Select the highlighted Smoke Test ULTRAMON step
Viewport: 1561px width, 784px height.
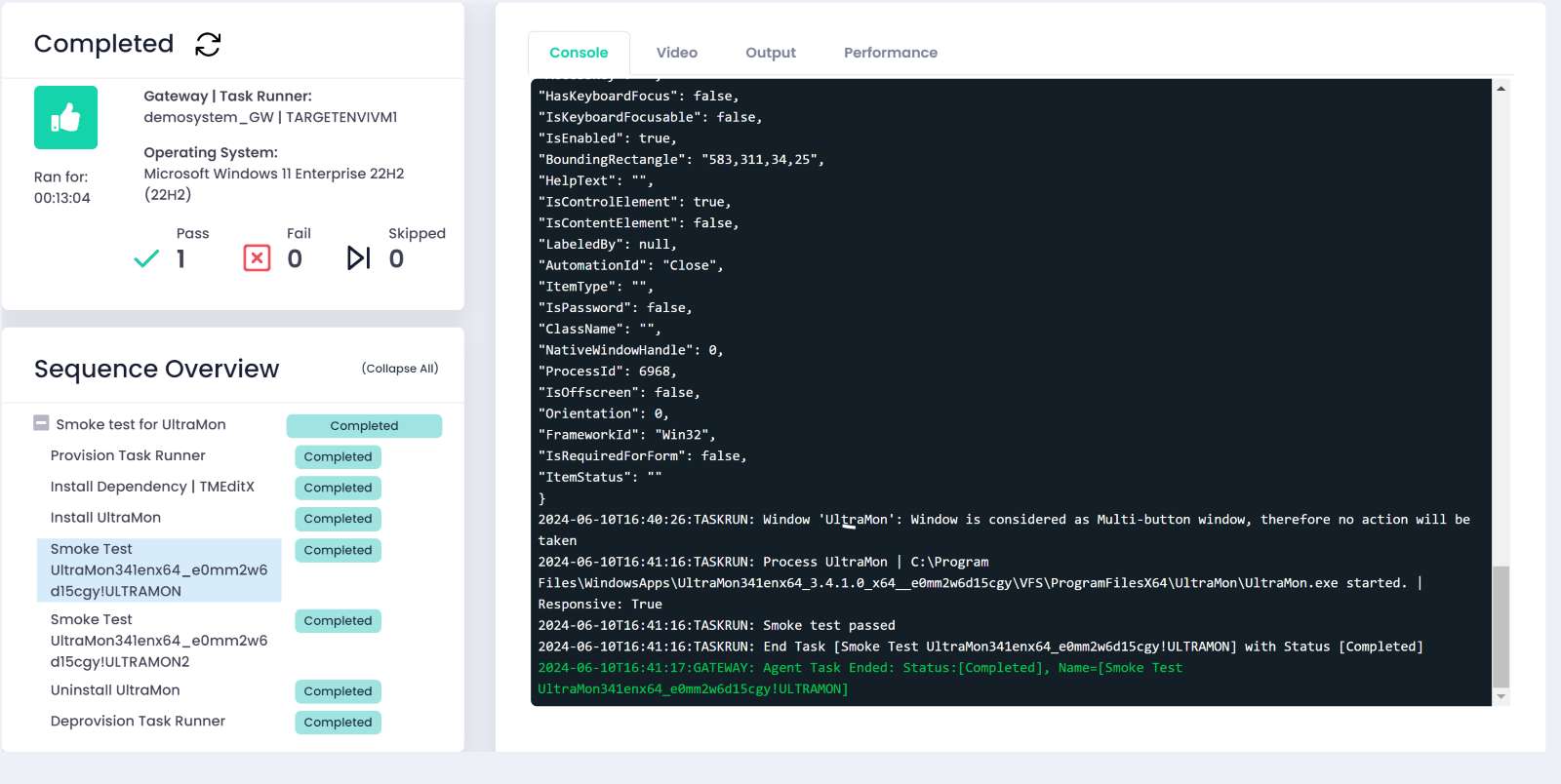pos(159,570)
